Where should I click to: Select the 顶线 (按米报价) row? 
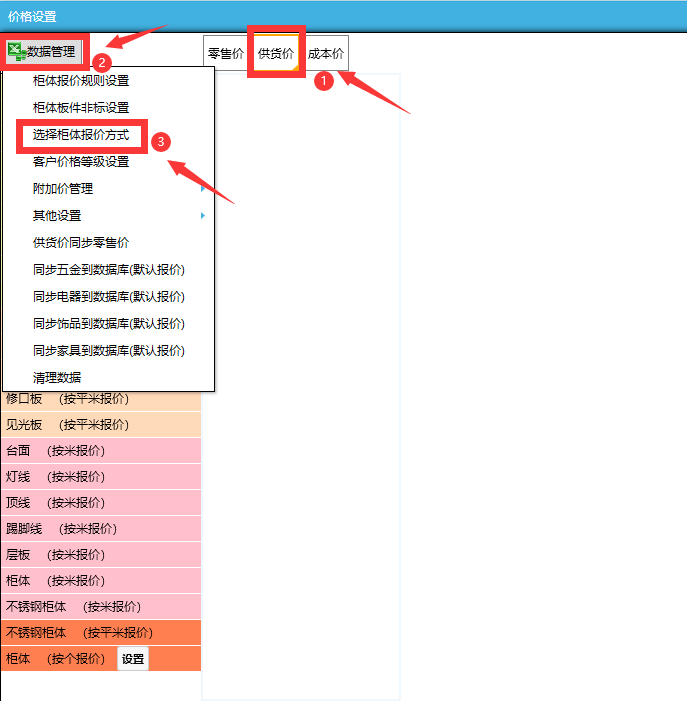point(101,503)
